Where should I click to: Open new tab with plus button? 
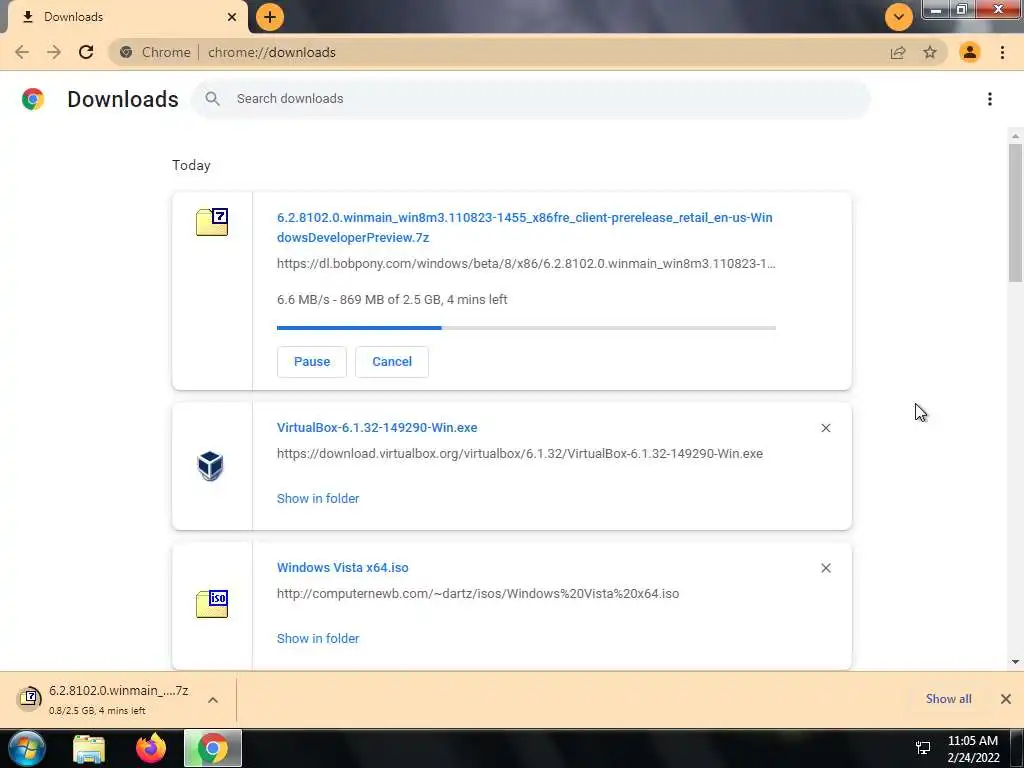click(x=270, y=17)
